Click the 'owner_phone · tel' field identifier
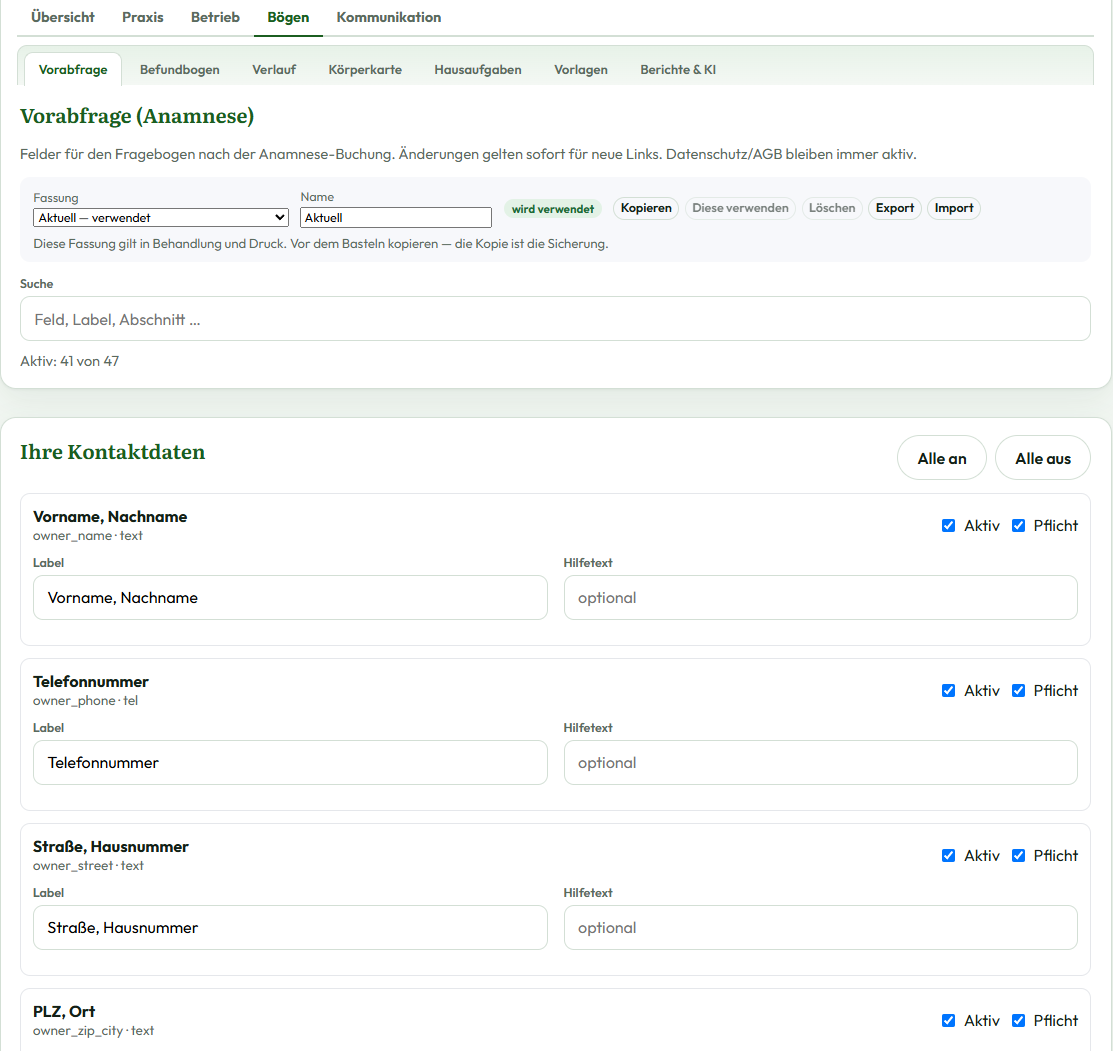This screenshot has height=1051, width=1113. point(85,700)
